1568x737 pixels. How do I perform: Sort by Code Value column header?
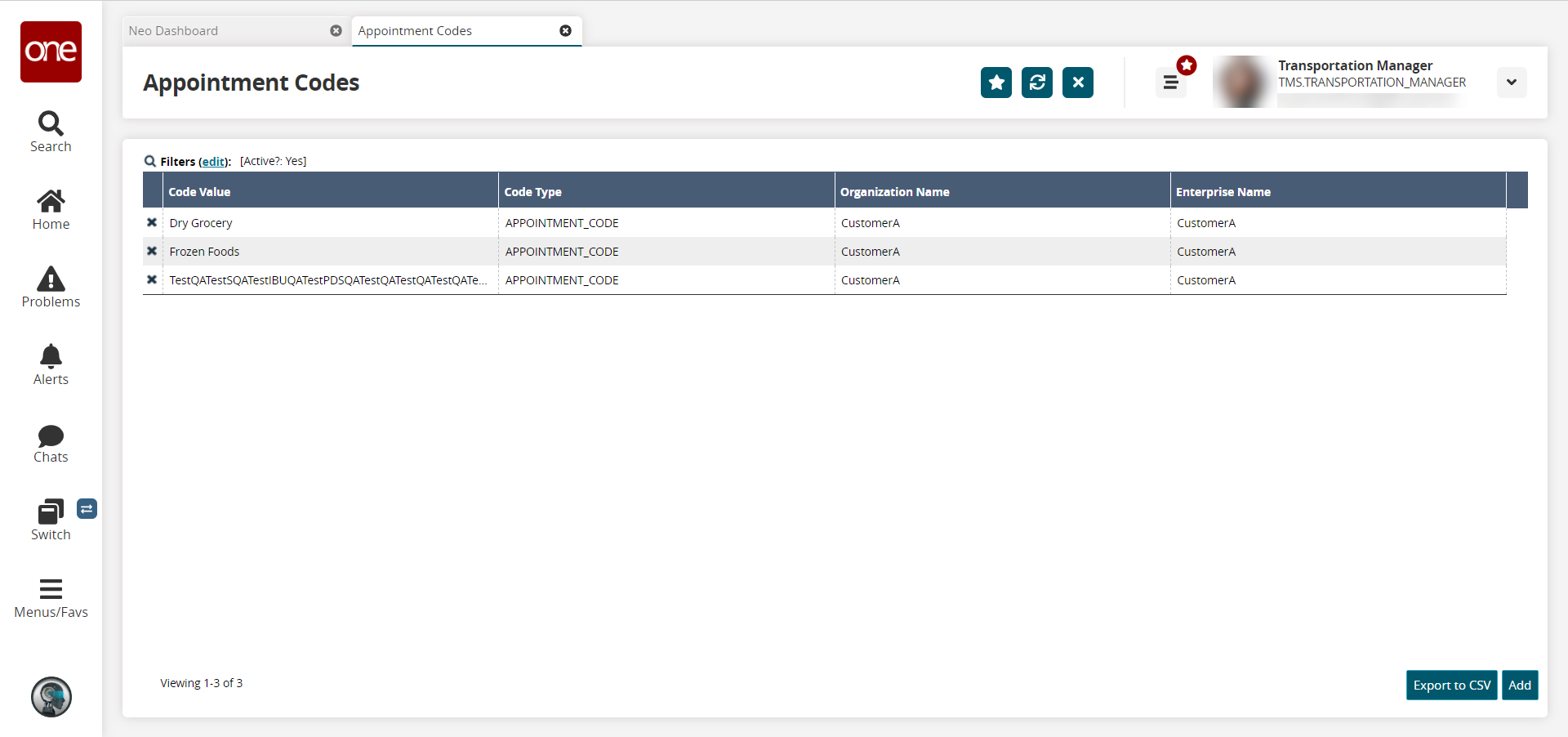199,192
